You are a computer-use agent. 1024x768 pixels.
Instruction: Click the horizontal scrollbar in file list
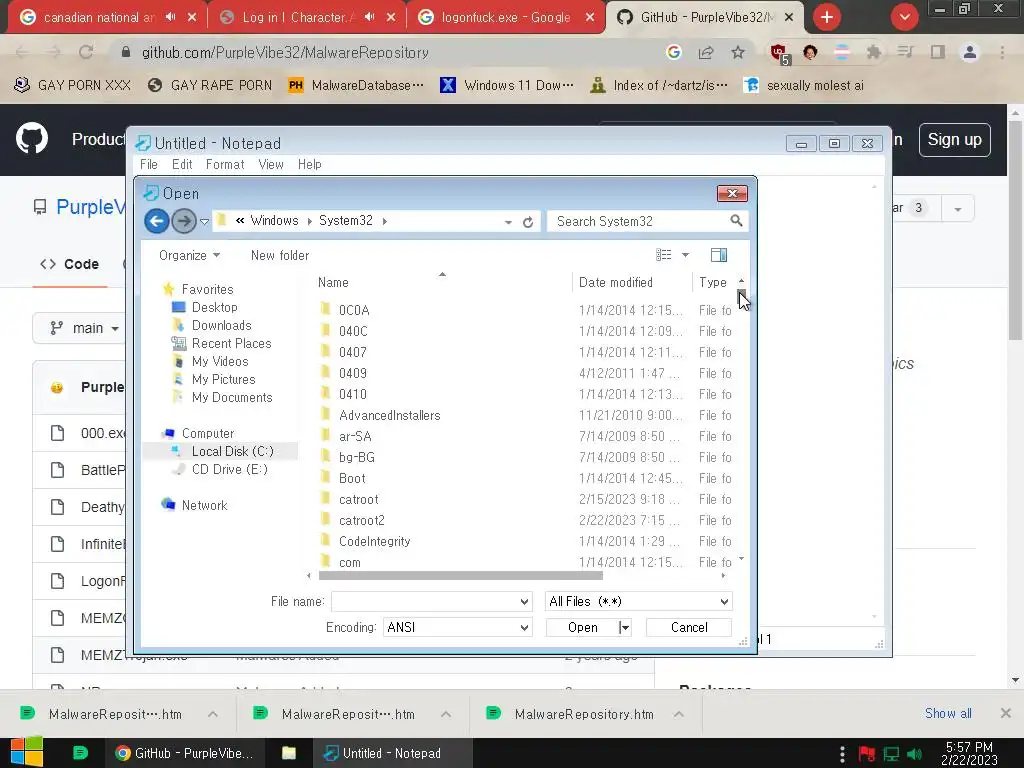point(460,575)
